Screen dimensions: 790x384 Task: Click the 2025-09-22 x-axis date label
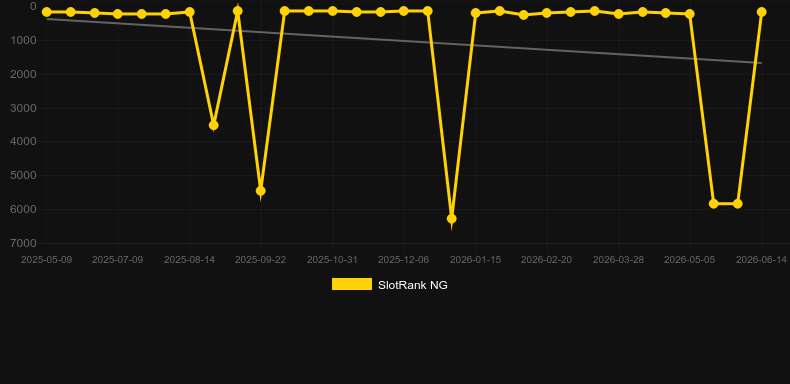(260, 260)
